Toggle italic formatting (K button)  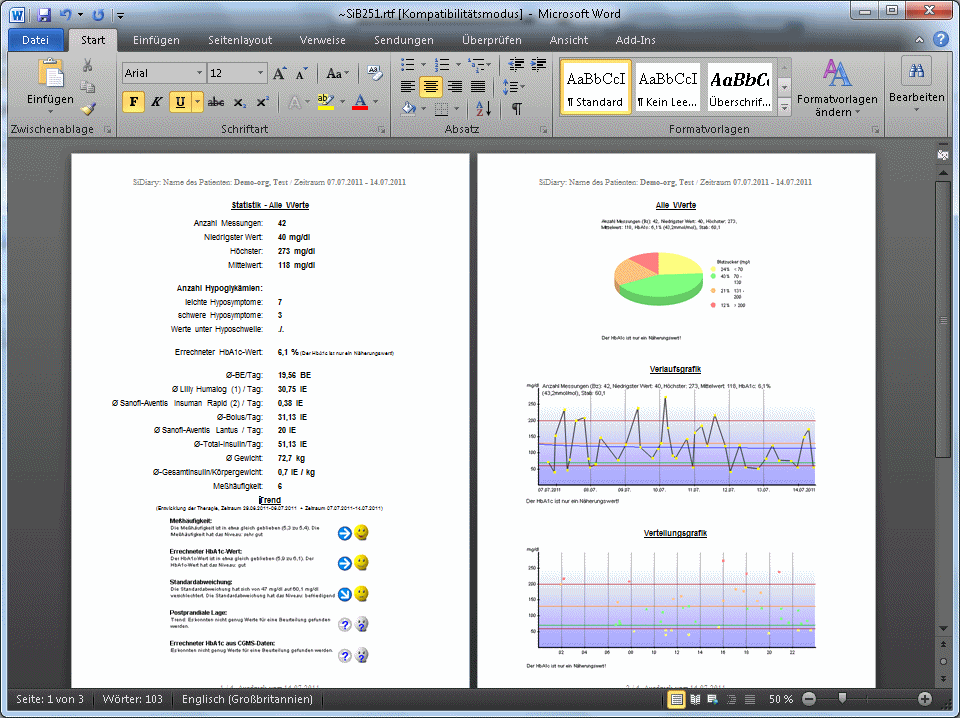(x=157, y=102)
